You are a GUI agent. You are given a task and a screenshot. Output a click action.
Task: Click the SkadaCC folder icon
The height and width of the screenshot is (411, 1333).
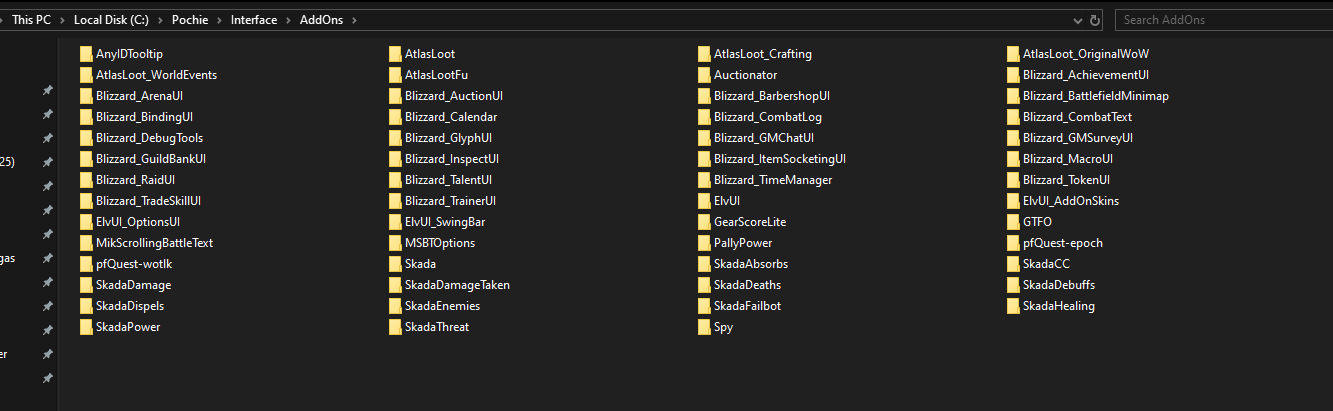pyautogui.click(x=1012, y=264)
